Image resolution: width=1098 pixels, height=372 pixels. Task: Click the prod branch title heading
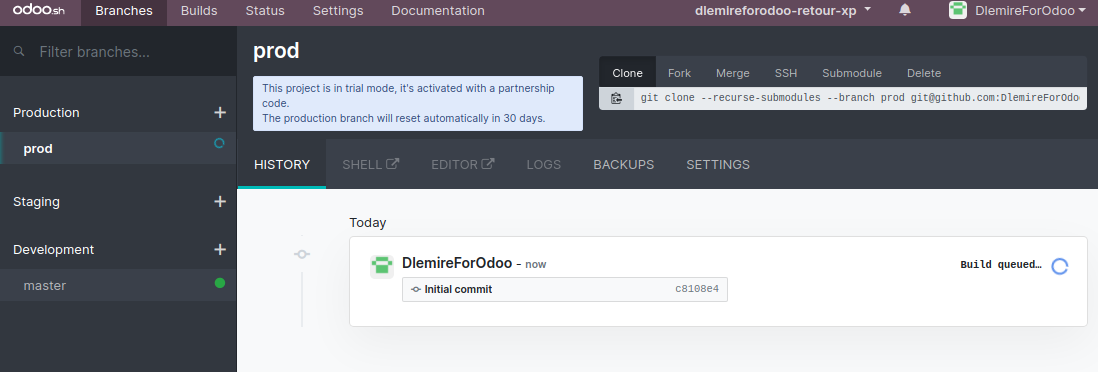coord(276,50)
